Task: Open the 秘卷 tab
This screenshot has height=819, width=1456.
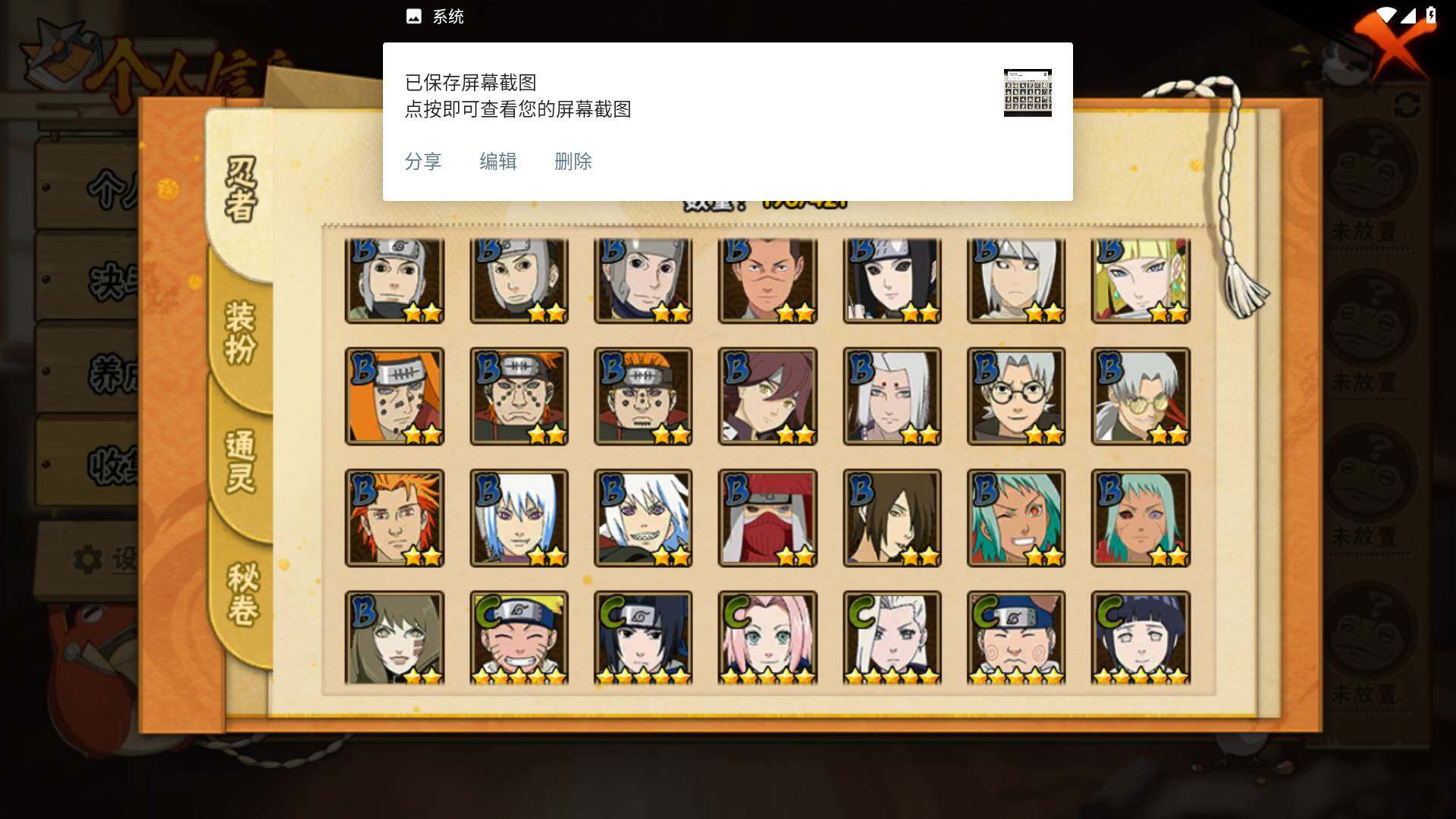Action: 243,595
